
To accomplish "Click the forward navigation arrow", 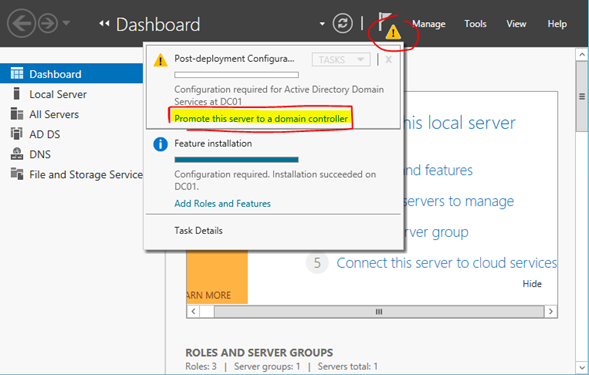I will [48, 23].
